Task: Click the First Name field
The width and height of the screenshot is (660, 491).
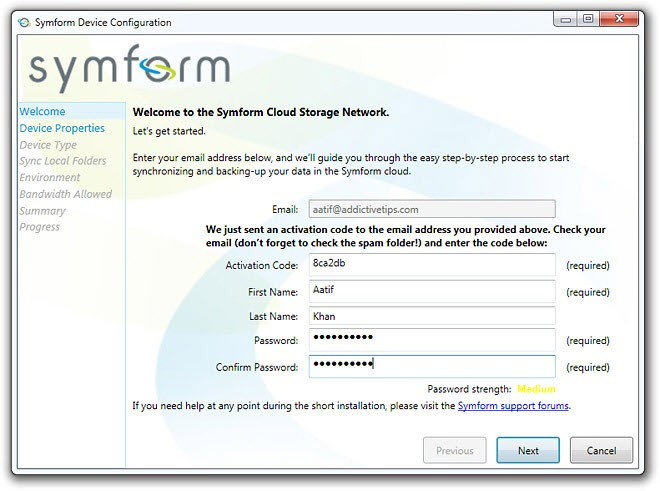Action: point(432,291)
